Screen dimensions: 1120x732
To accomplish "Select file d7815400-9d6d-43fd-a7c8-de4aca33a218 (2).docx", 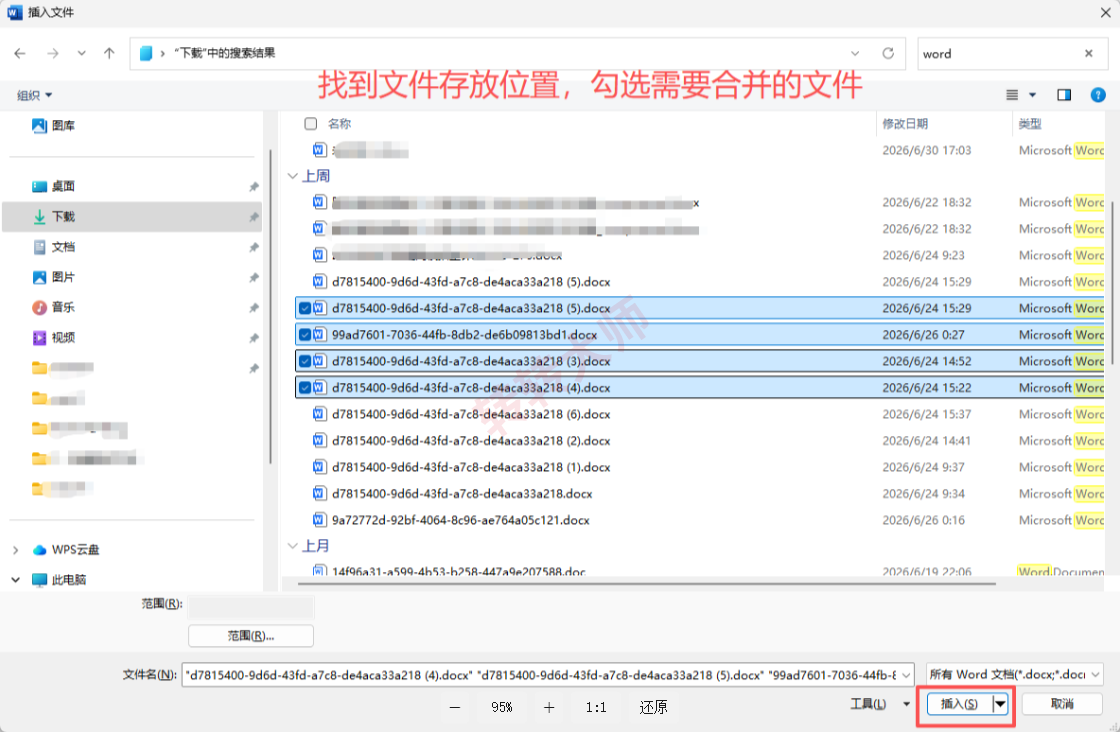I will coord(471,441).
